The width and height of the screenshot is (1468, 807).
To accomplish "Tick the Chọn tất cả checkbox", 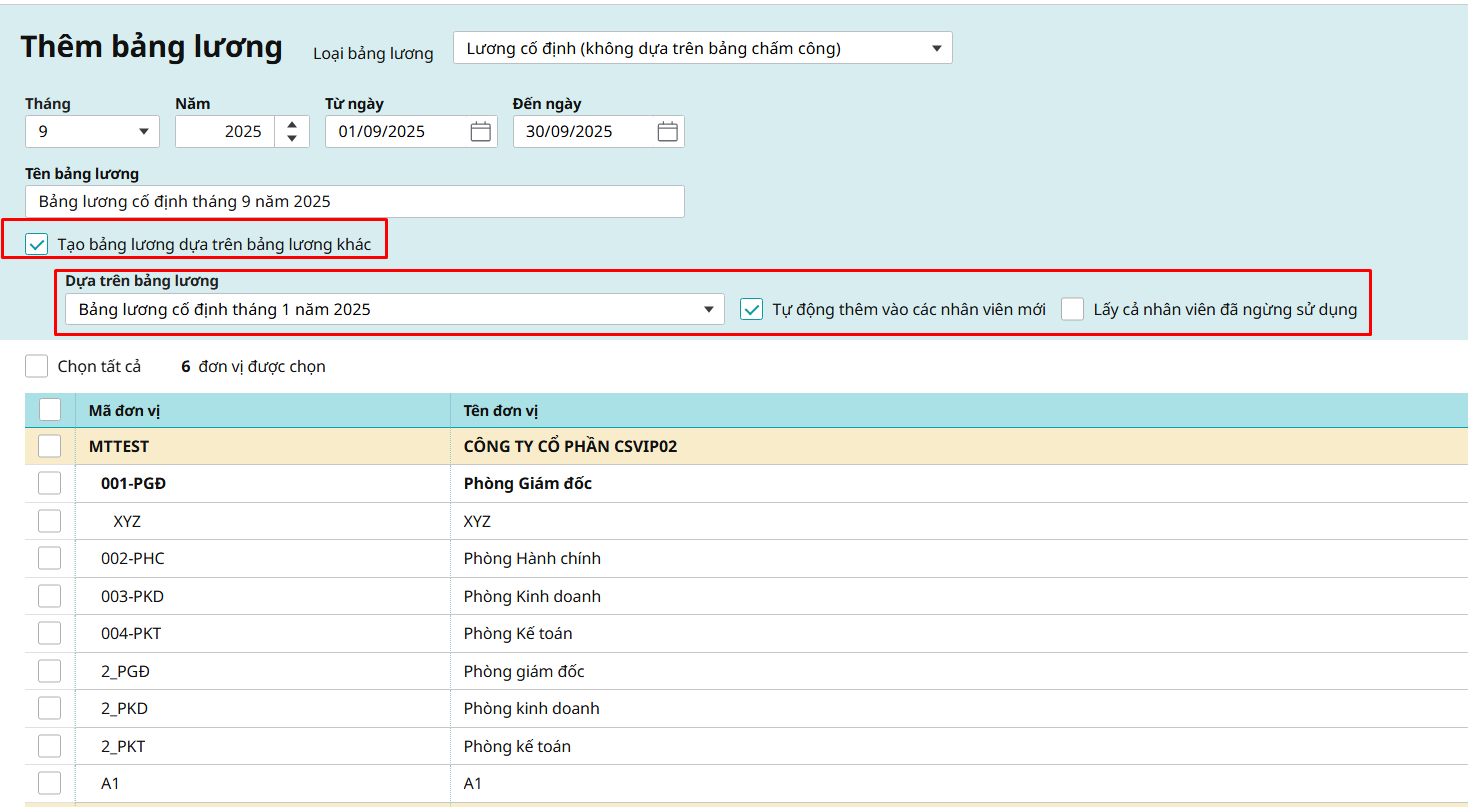I will tap(37, 366).
